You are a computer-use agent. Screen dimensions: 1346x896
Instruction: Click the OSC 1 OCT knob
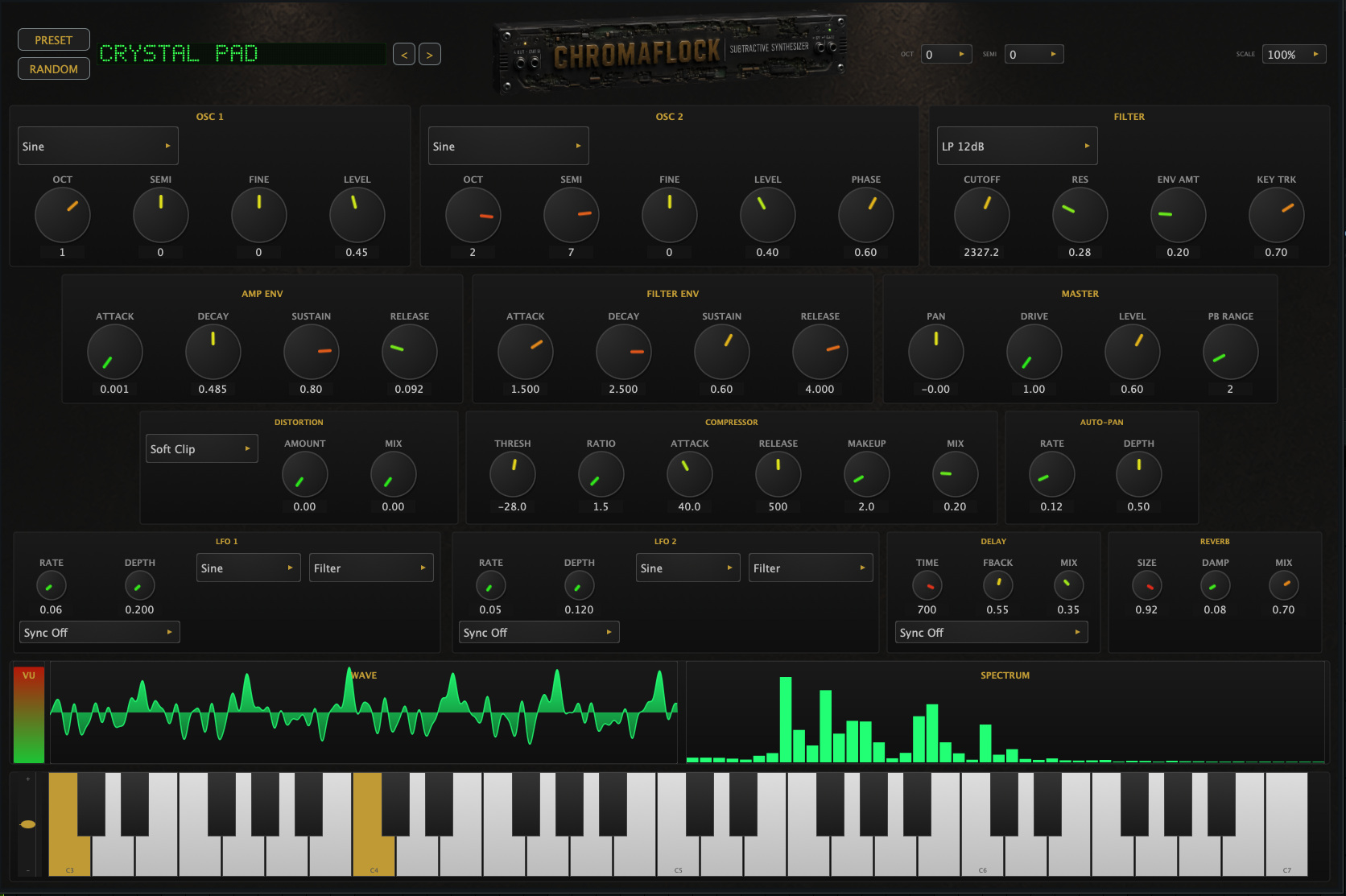(62, 215)
